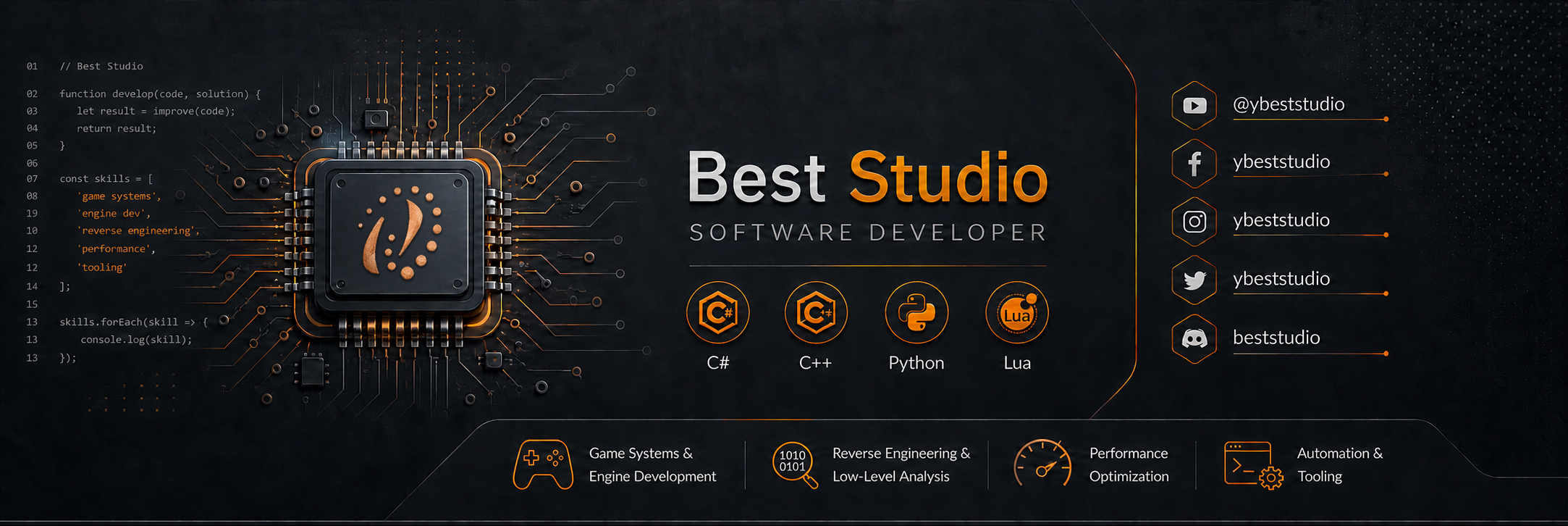Select the Lua logo icon
The height and width of the screenshot is (526, 1568).
coord(1017,313)
